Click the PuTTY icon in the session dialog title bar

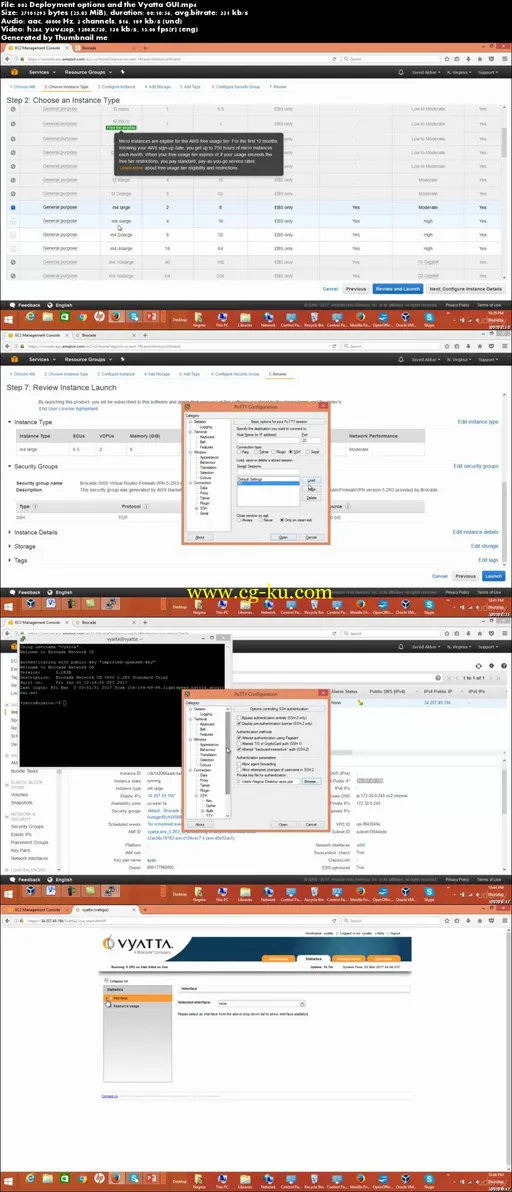(187, 406)
